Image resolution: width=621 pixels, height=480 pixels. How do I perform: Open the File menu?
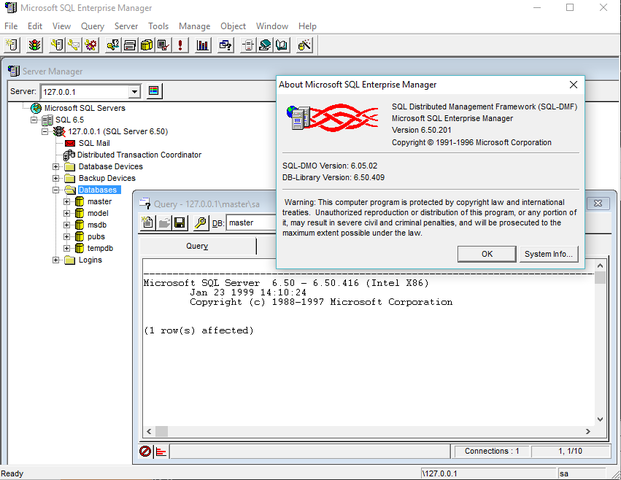11,26
